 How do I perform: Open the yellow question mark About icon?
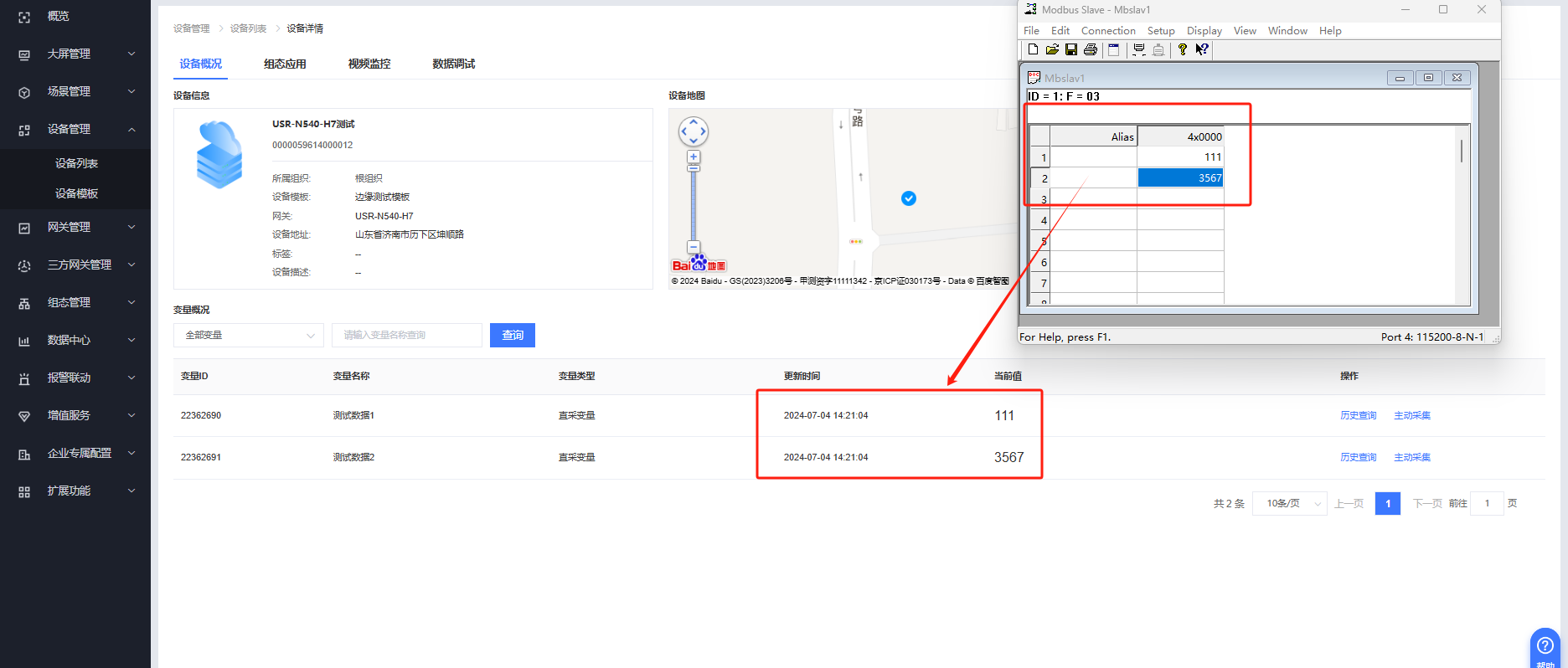(x=1182, y=49)
